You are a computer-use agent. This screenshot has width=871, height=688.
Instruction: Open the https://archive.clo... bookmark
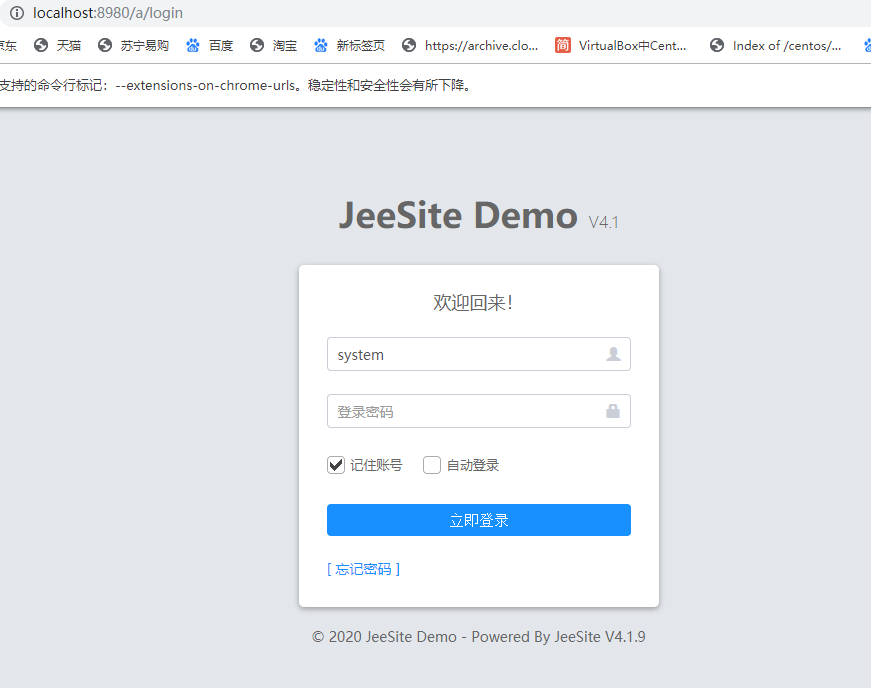coord(470,46)
